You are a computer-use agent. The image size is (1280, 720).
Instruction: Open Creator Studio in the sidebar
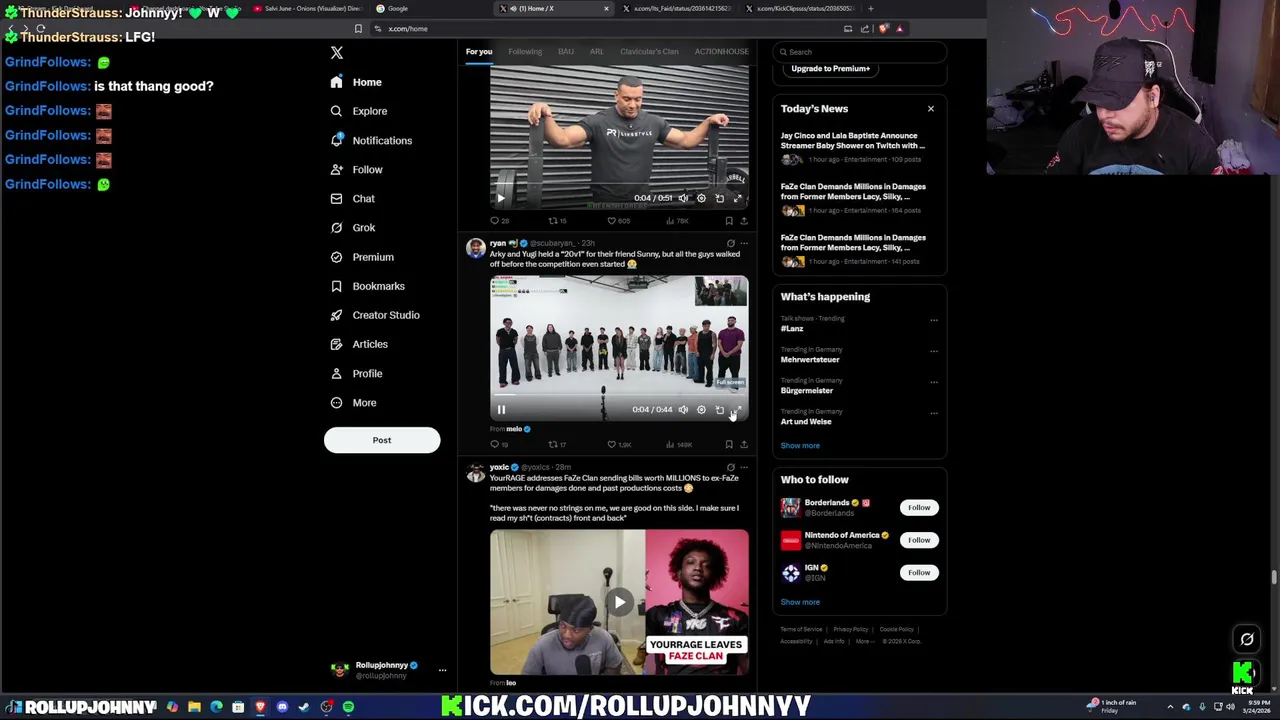[x=375, y=315]
